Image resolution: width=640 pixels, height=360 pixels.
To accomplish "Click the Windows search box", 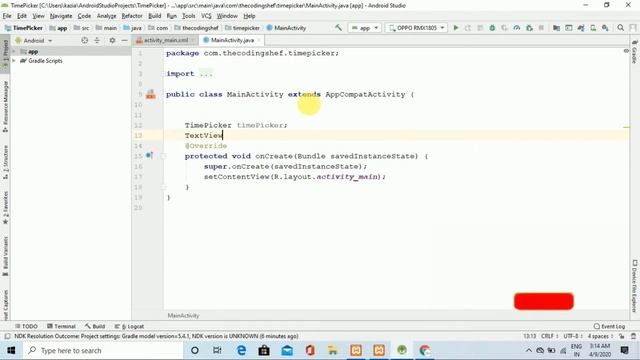I will 103,350.
